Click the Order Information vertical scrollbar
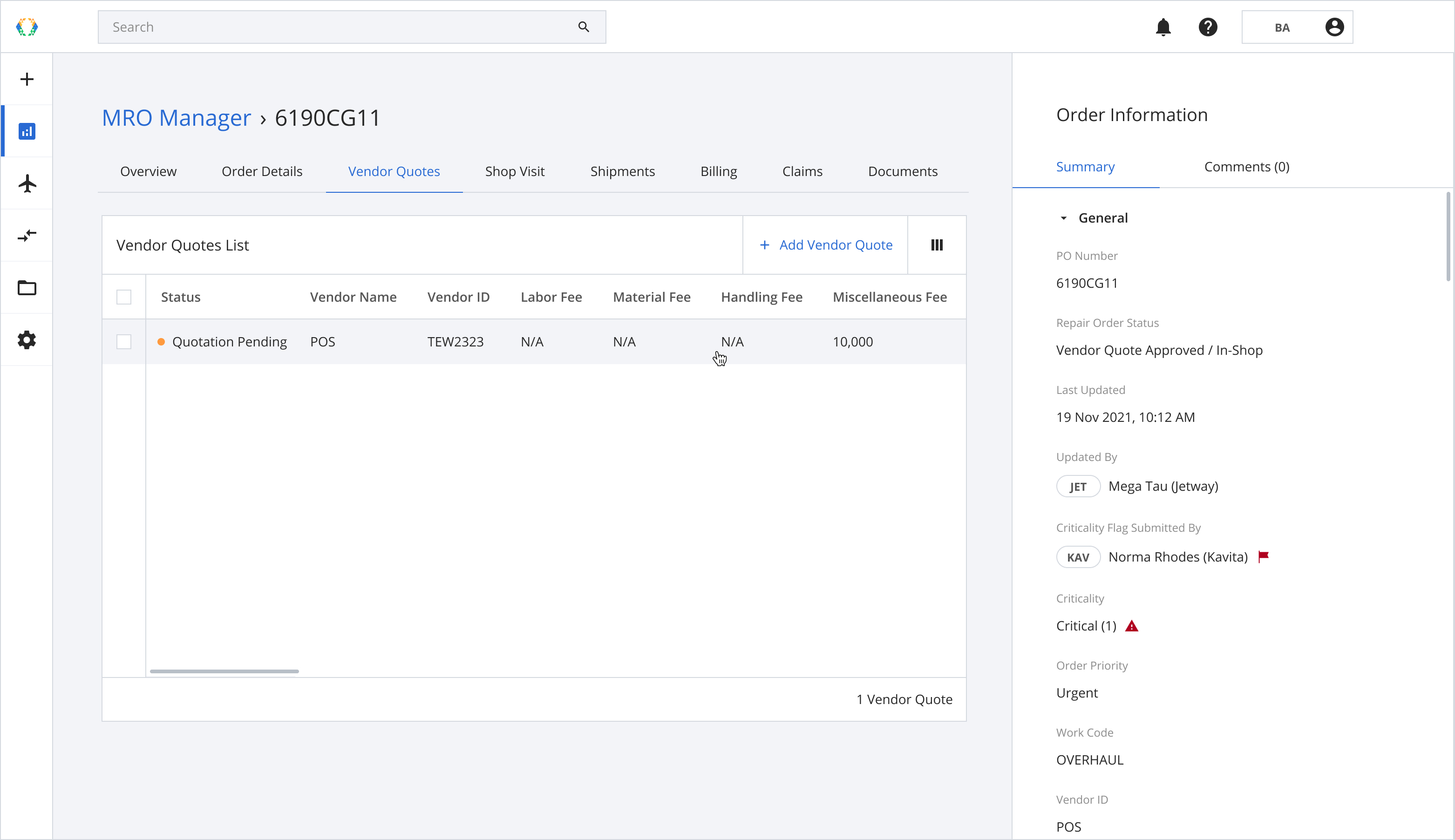The height and width of the screenshot is (840, 1455). coord(1448,237)
